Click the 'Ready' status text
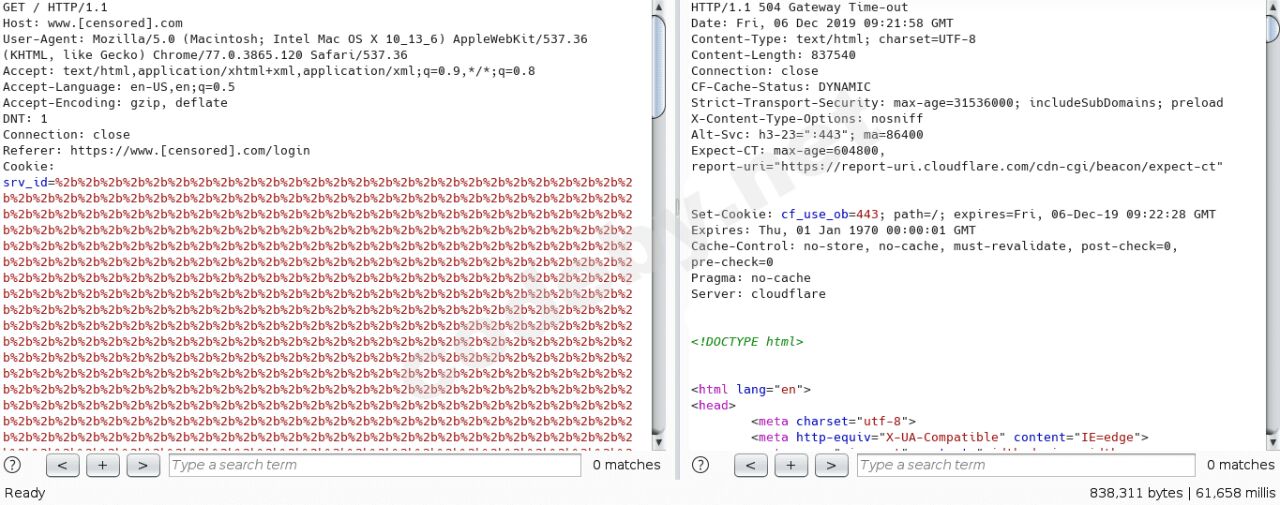1280x505 pixels. tap(25, 494)
